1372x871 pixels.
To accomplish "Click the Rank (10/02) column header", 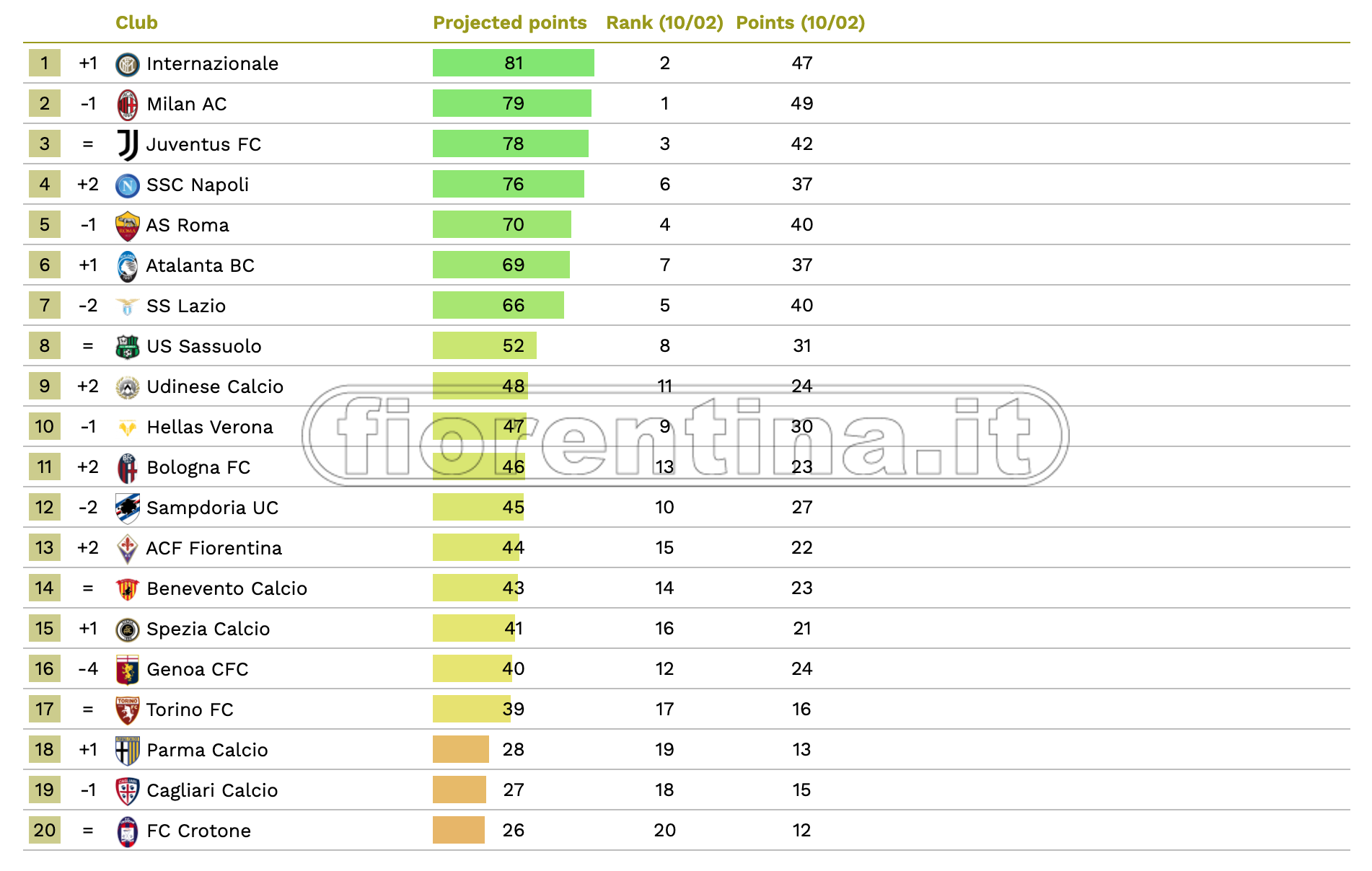I will pyautogui.click(x=664, y=23).
